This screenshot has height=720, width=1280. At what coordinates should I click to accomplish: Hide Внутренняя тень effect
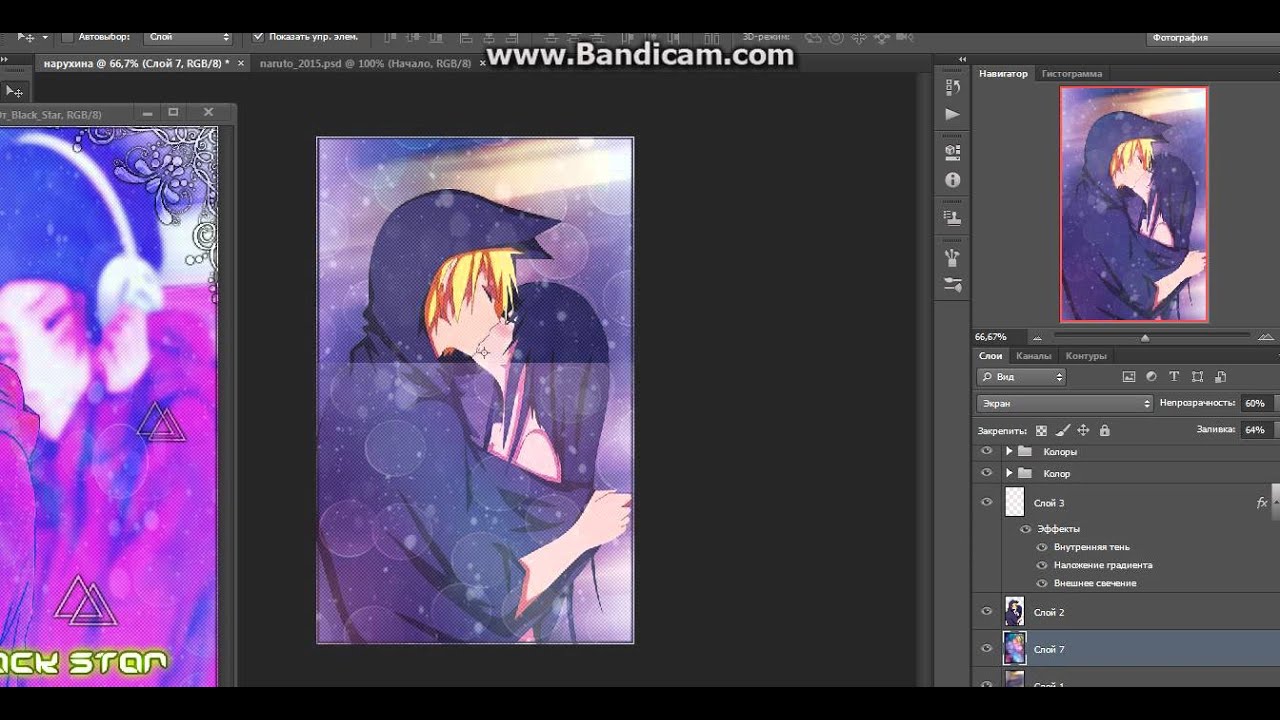pyautogui.click(x=1042, y=547)
